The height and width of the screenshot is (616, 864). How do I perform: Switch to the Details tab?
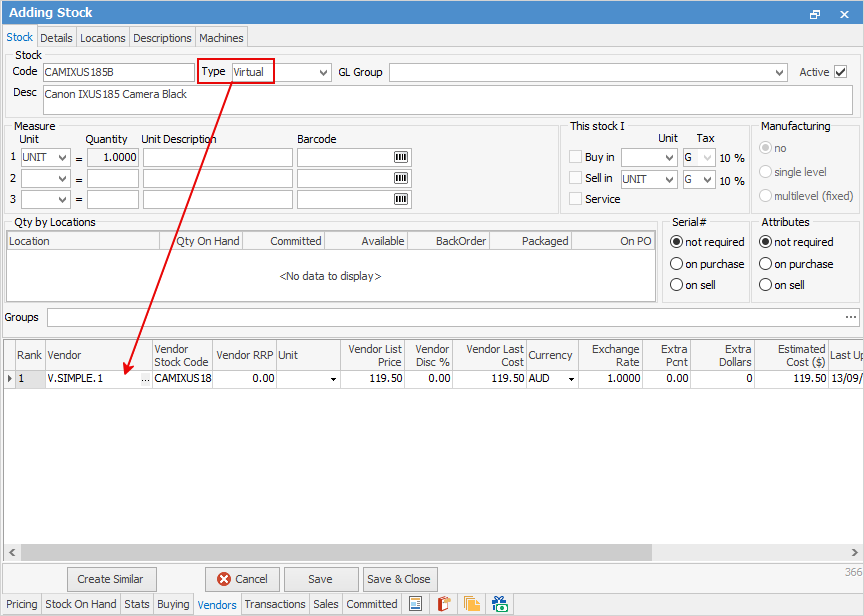click(x=56, y=38)
